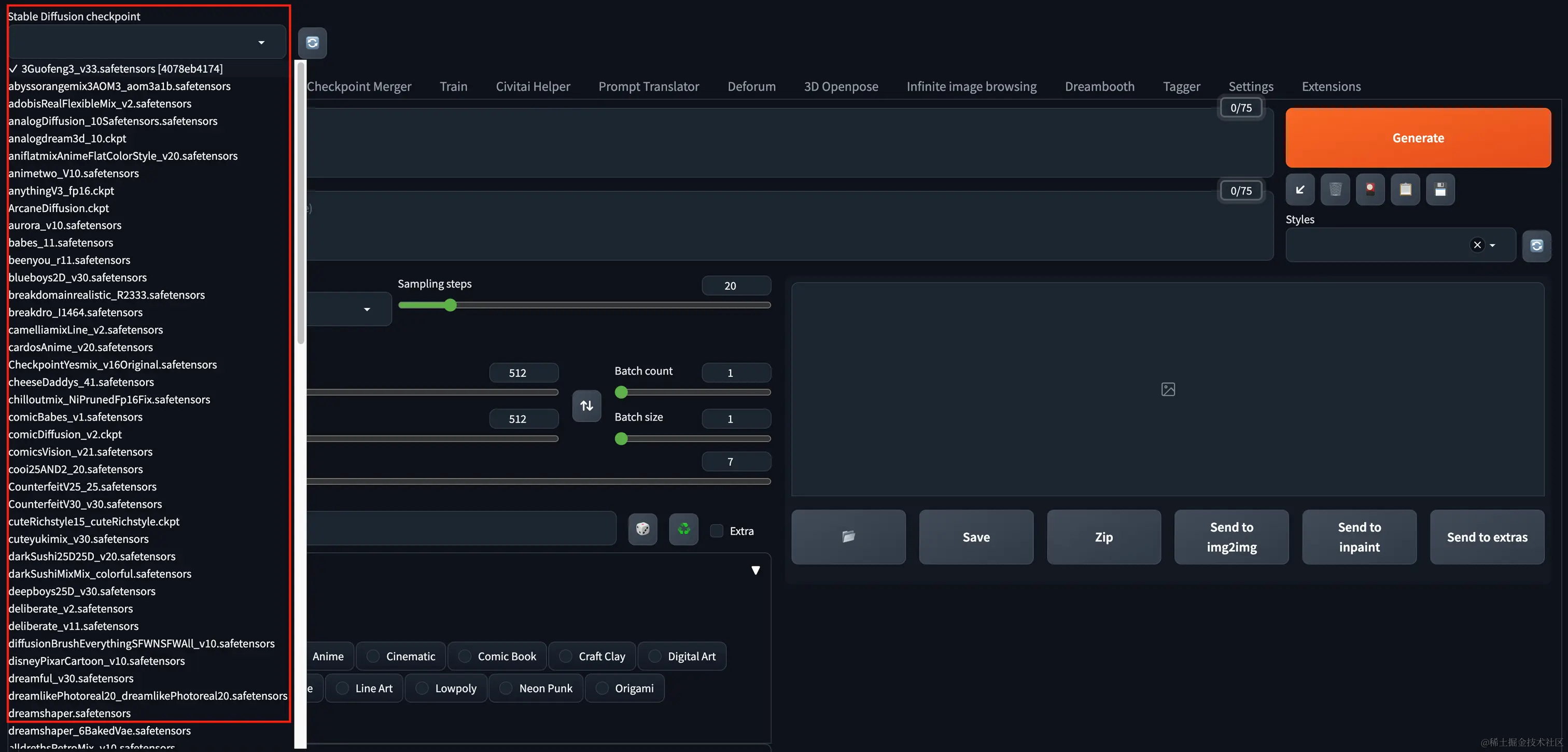Show extra networks with the red card icon
Viewport: 1568px width, 752px height.
1370,189
